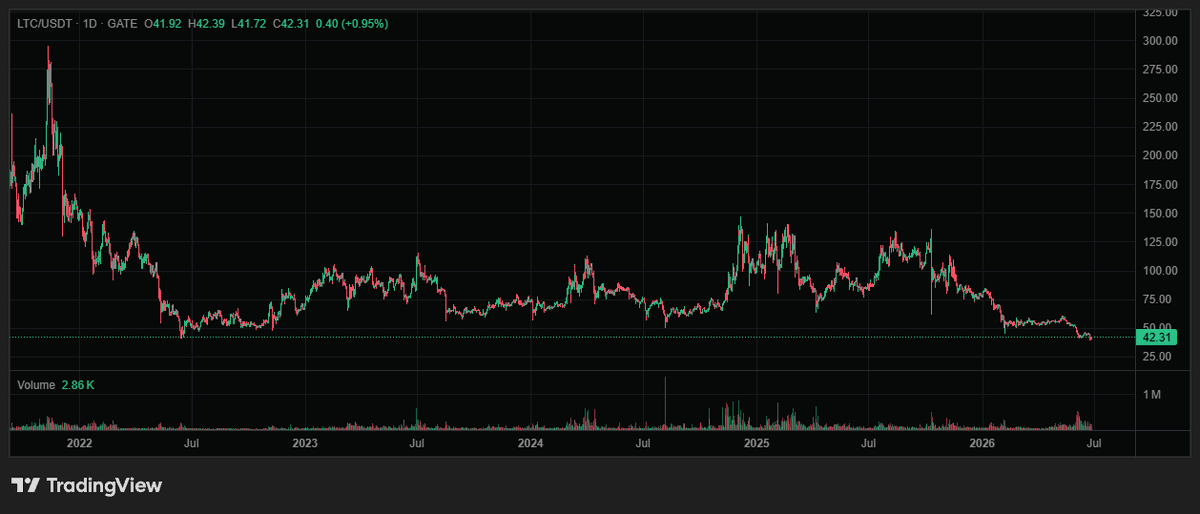Click the Volume indicator label
Screen dimensions: 1200x514
34,384
